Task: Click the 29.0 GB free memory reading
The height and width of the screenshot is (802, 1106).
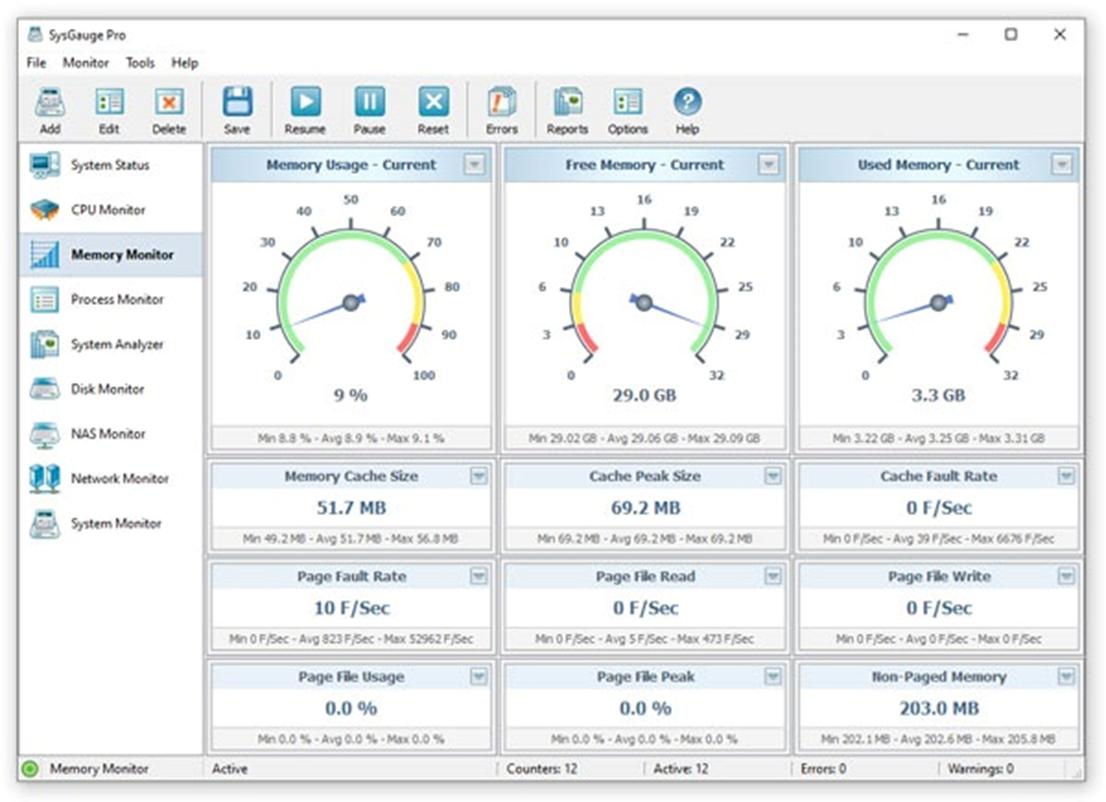Action: point(644,395)
